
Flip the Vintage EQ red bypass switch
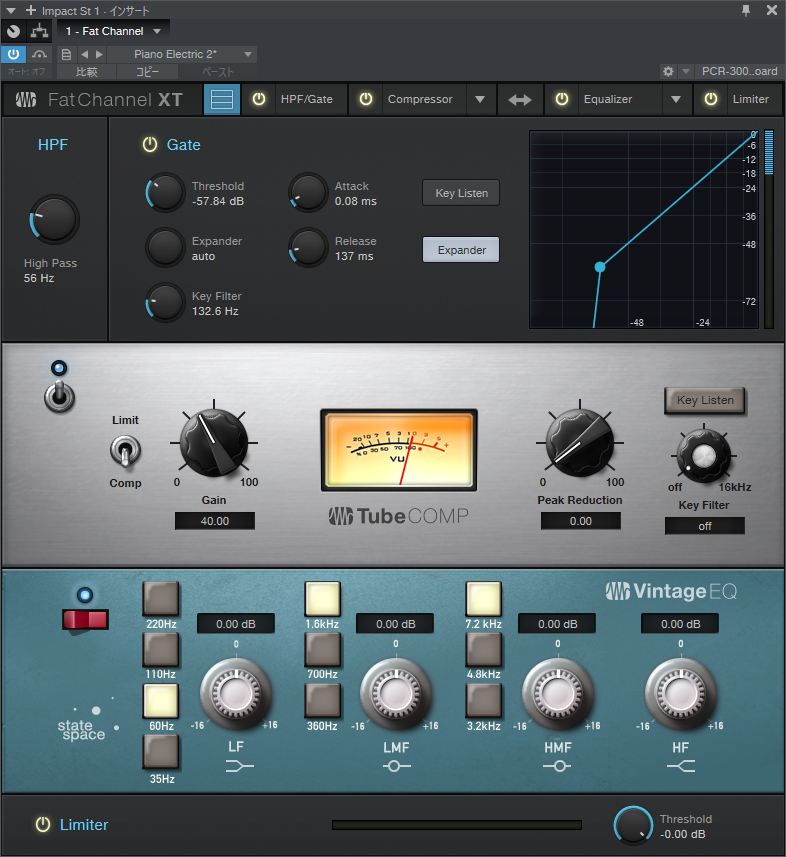tap(85, 620)
